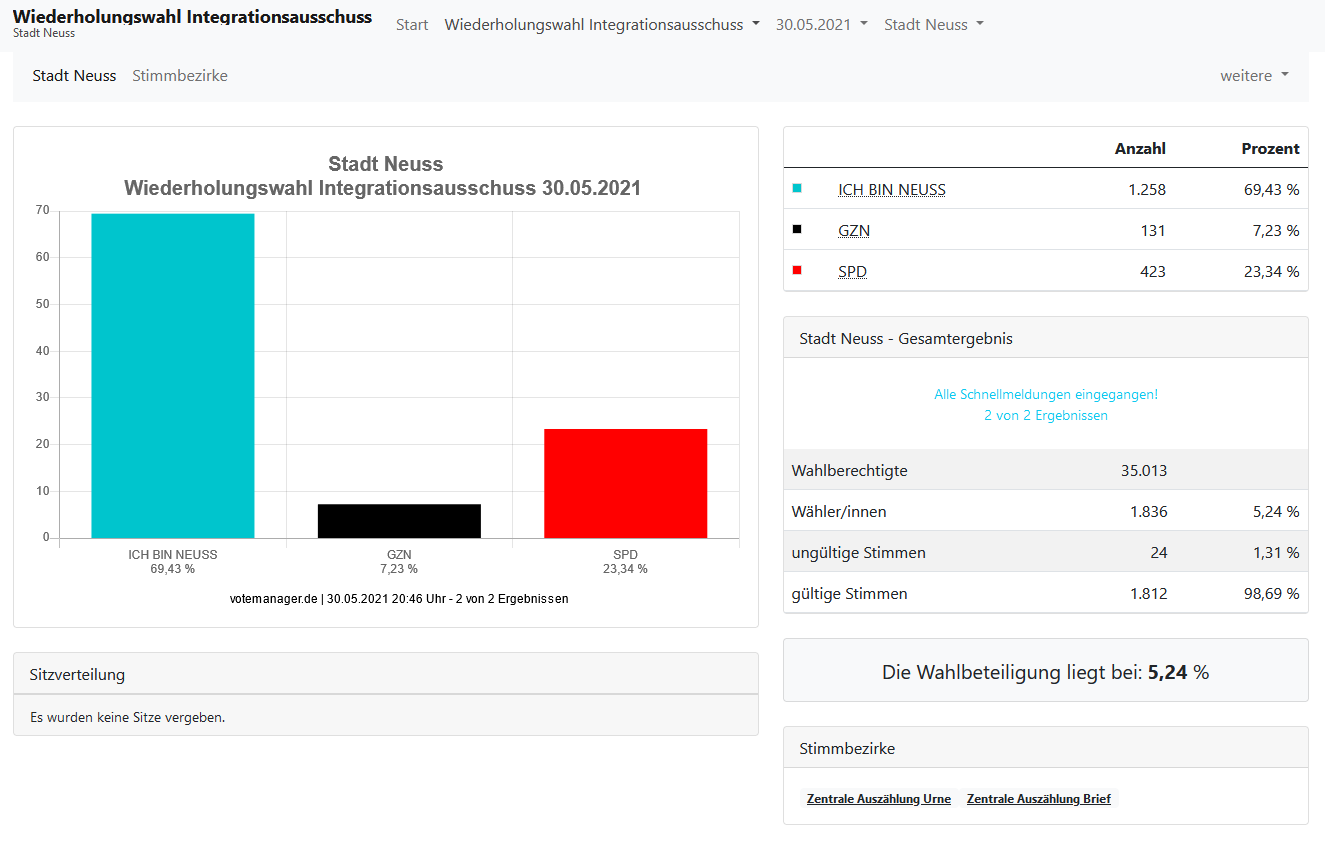Open the weitere dropdown menu
This screenshot has width=1325, height=855.
coord(1254,75)
